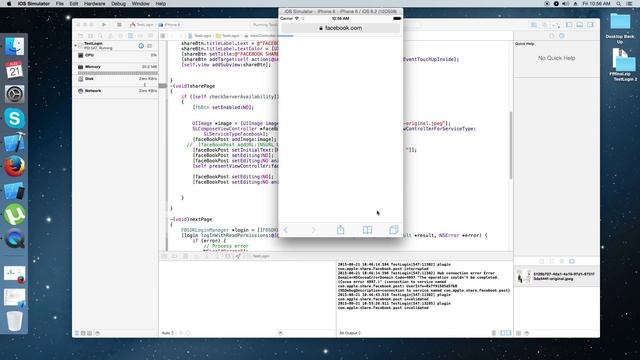Click the All Output console dropdown
The width and height of the screenshot is (640, 360).
pyautogui.click(x=350, y=333)
